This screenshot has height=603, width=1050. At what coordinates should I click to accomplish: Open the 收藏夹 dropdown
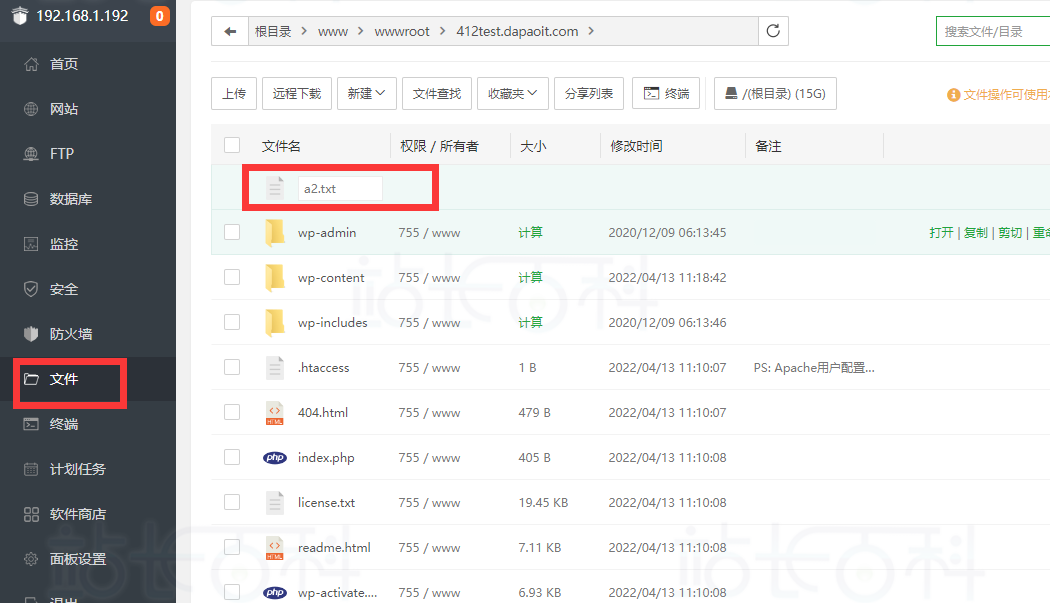[512, 94]
